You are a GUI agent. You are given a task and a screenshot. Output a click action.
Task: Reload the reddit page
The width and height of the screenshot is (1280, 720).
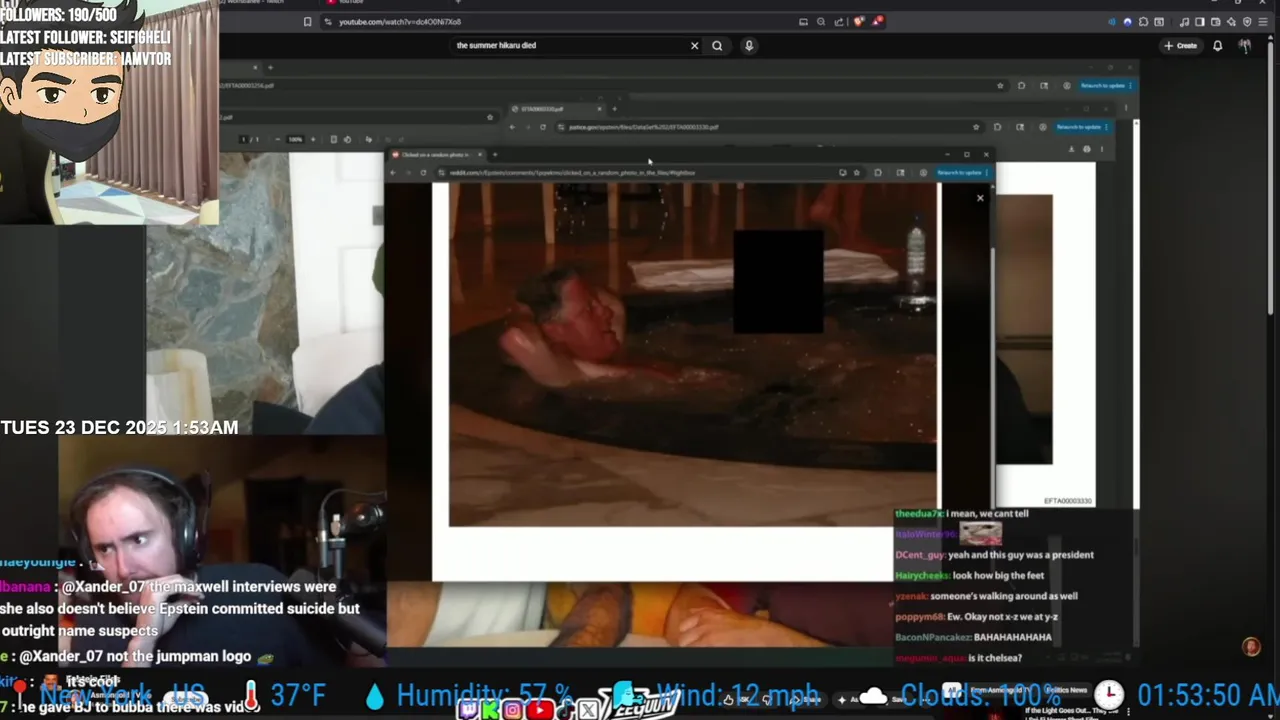(423, 172)
